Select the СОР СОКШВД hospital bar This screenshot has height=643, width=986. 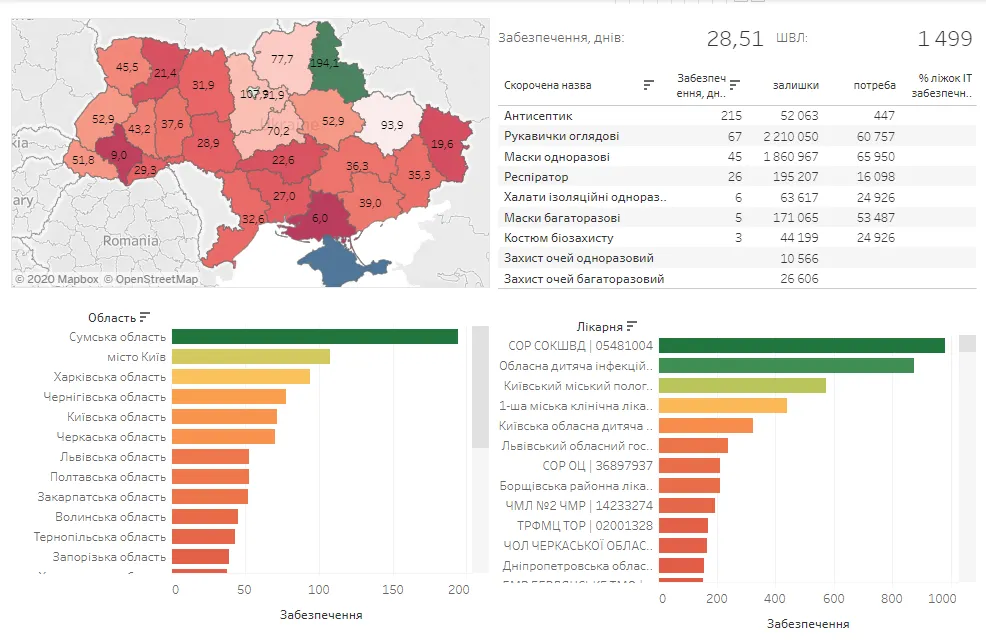802,345
